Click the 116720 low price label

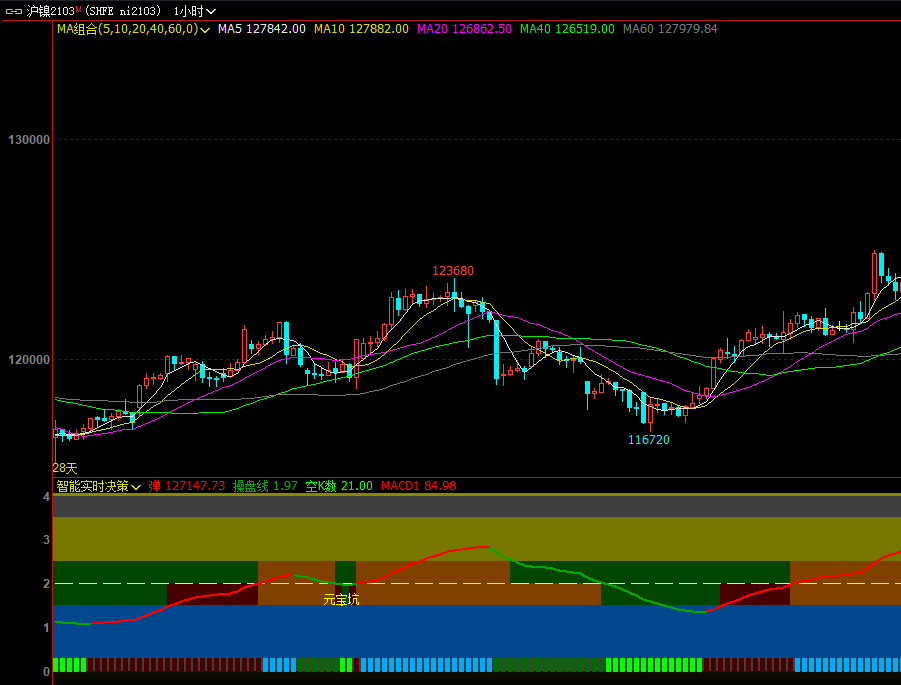[649, 440]
